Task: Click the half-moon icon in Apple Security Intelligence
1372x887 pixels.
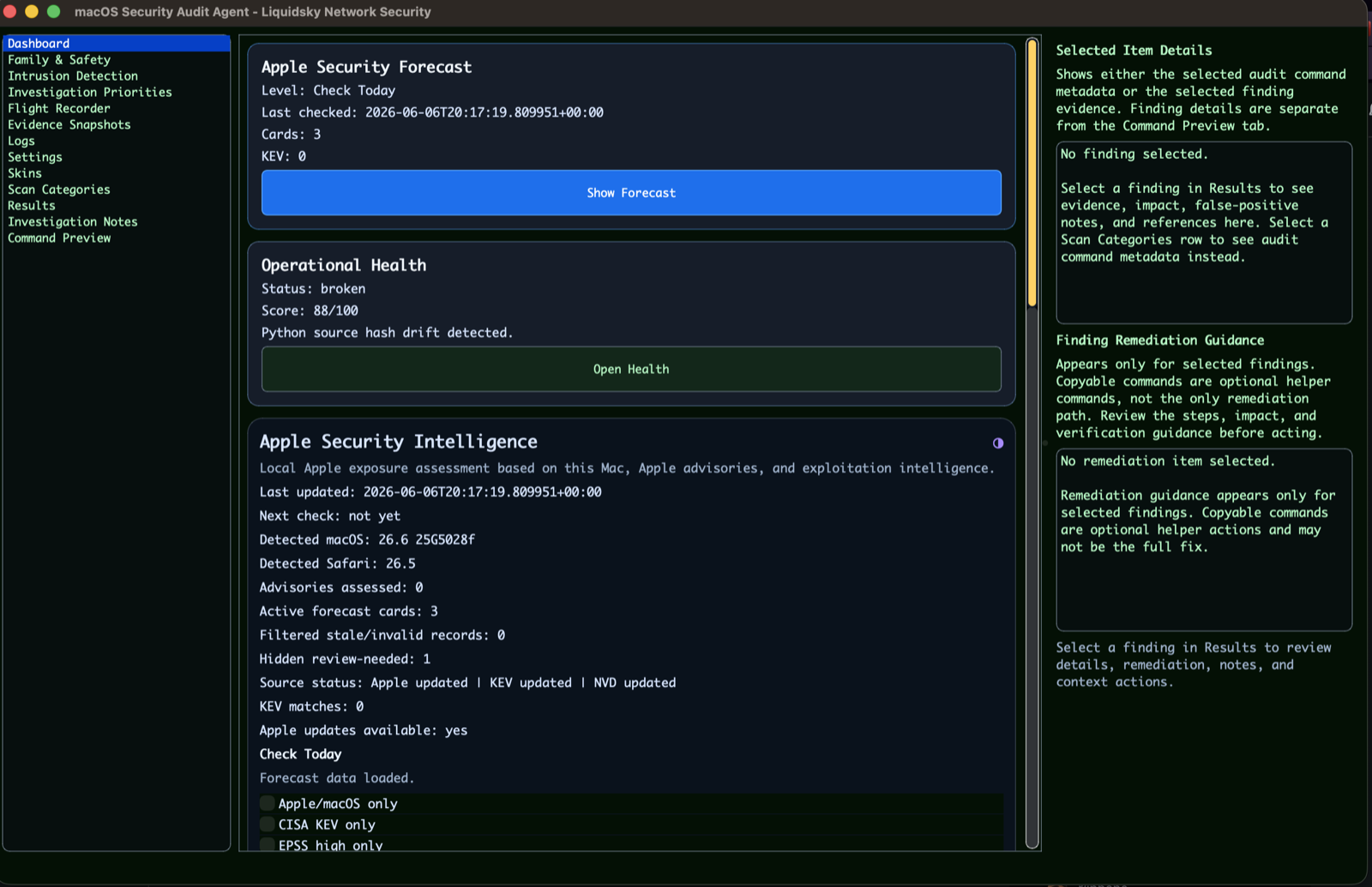Action: pyautogui.click(x=998, y=443)
